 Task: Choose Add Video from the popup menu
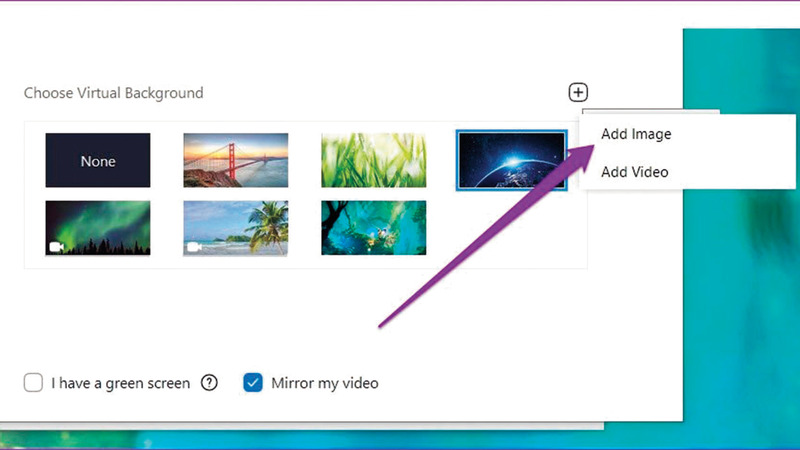(x=634, y=172)
